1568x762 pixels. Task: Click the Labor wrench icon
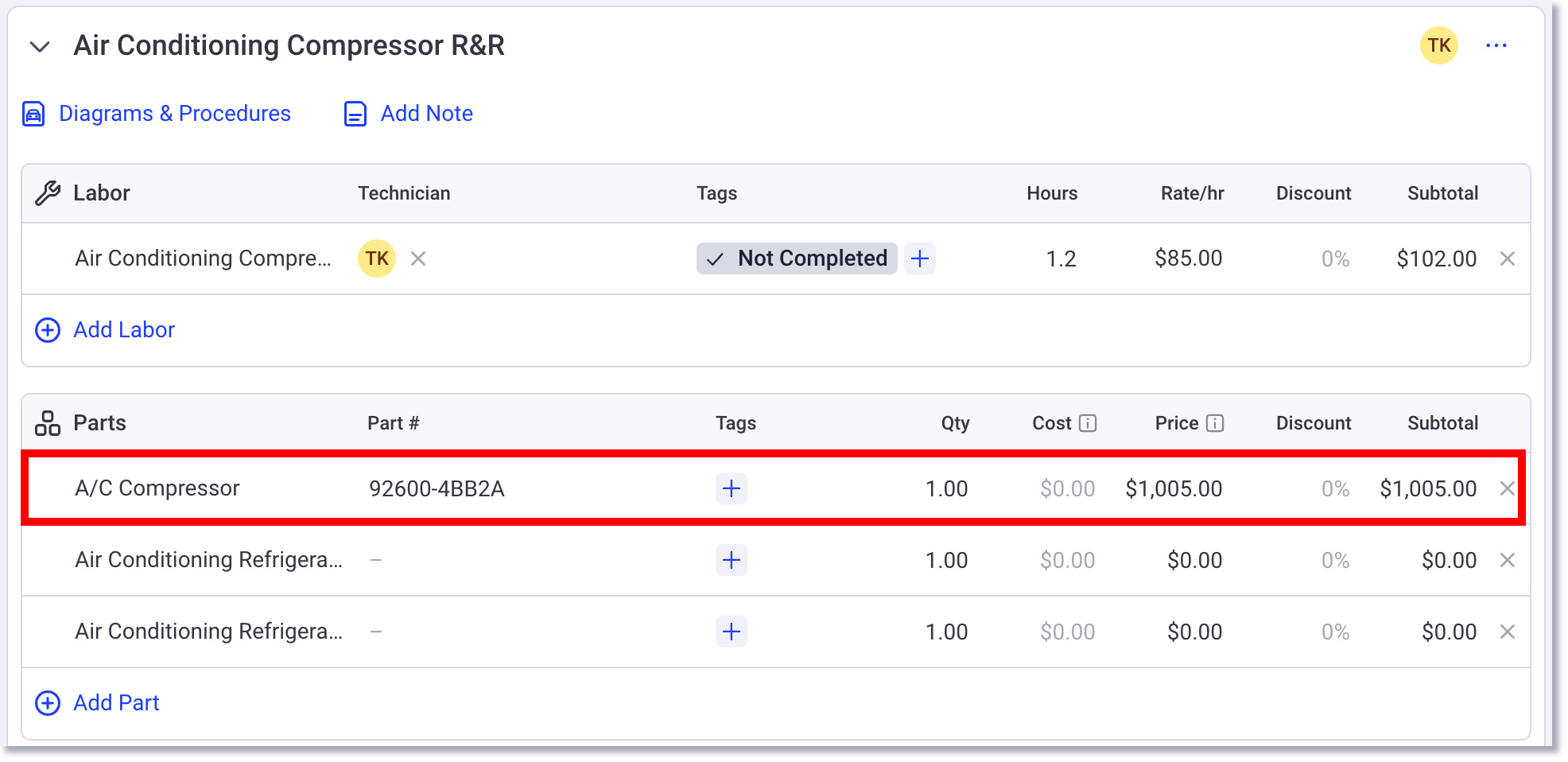coord(48,193)
